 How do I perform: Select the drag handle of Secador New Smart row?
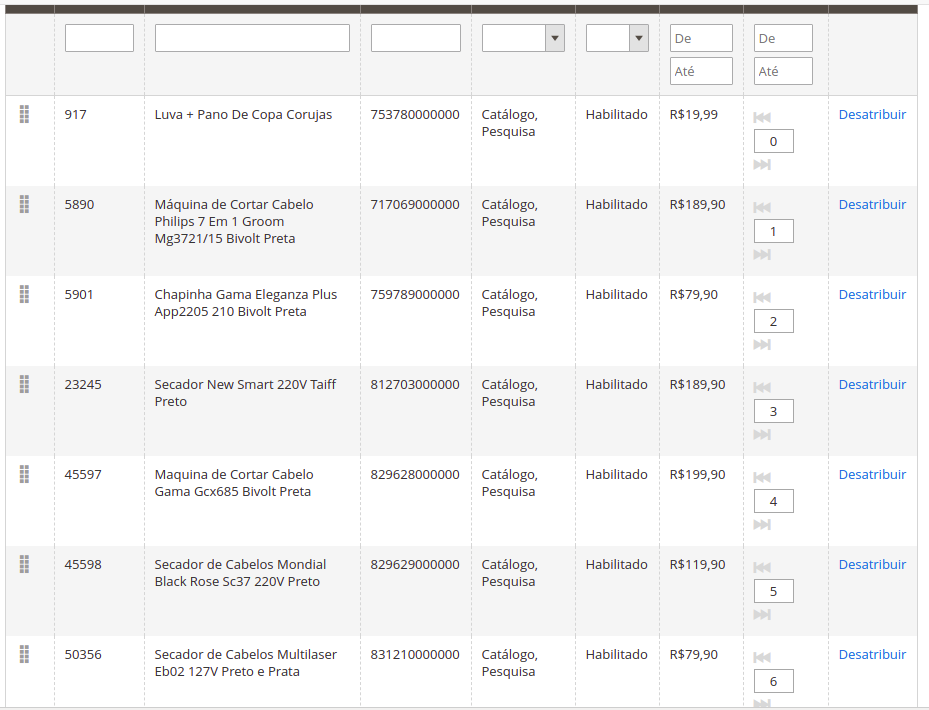tap(25, 384)
